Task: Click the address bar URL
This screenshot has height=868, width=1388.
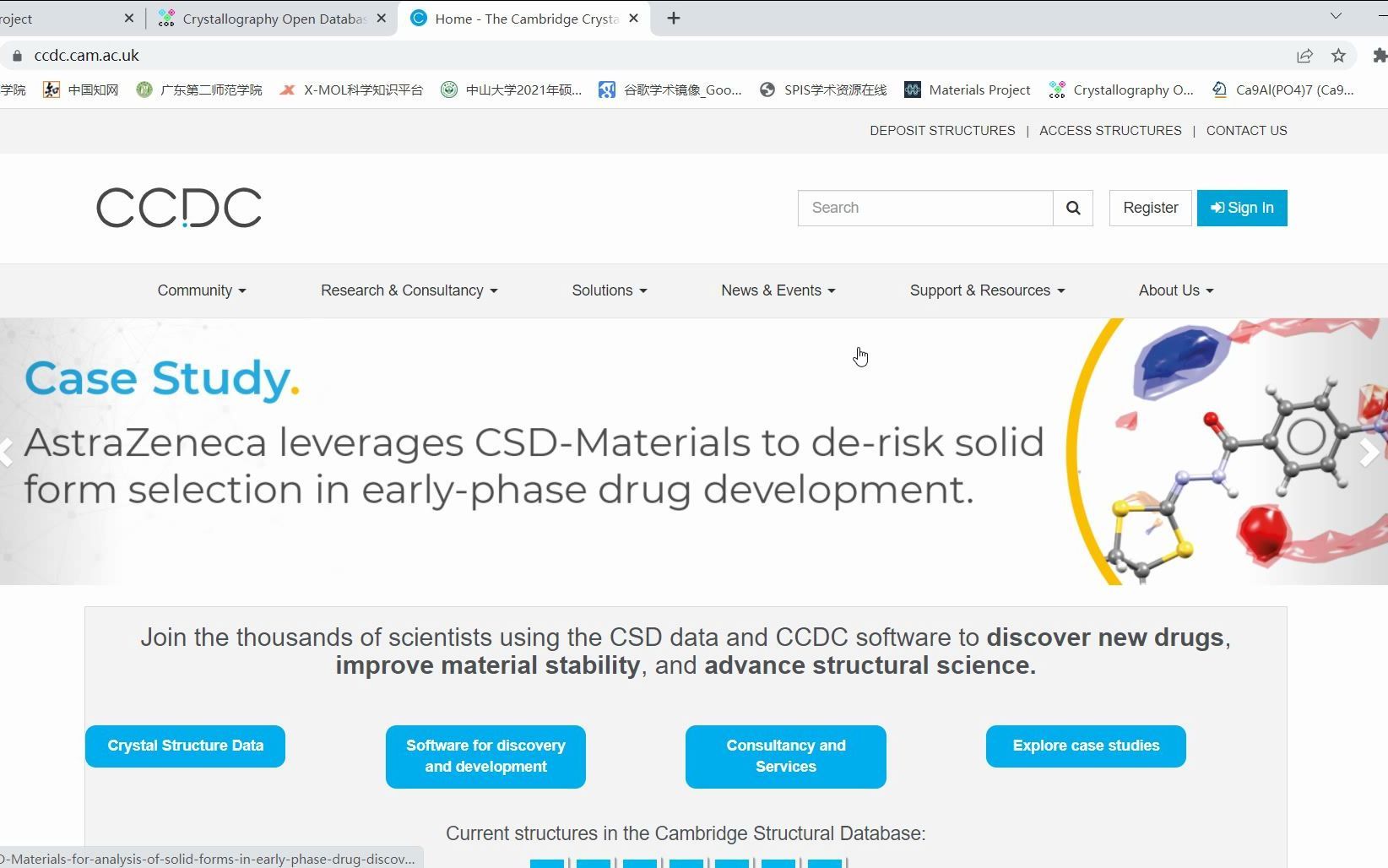Action: tap(86, 56)
